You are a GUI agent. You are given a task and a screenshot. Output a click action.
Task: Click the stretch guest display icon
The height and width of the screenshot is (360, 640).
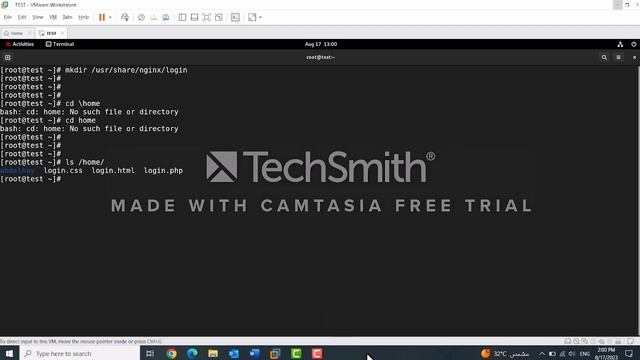pyautogui.click(x=252, y=17)
